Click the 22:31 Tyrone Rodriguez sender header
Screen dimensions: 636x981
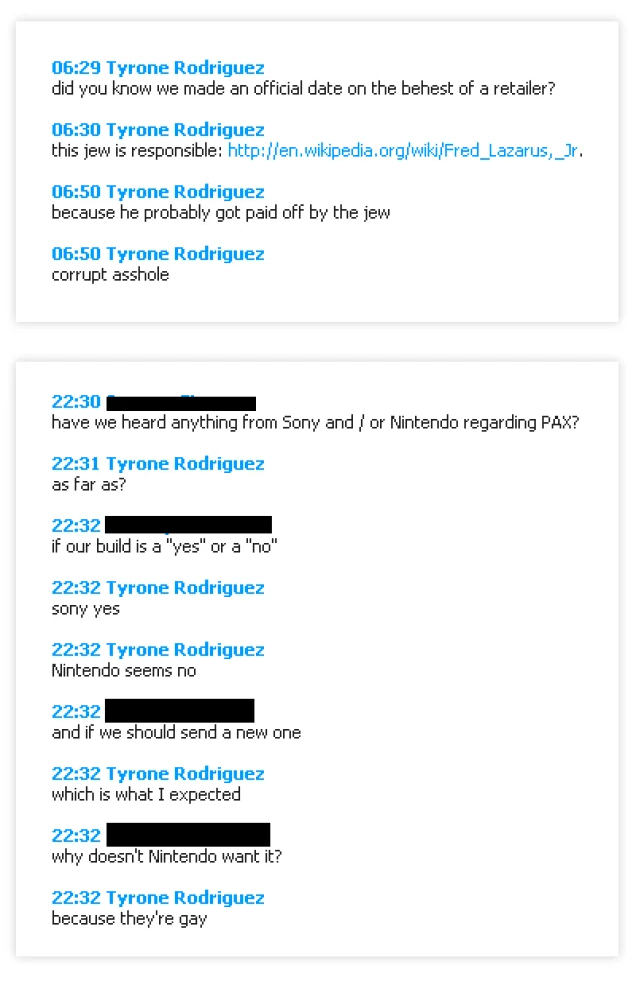(158, 464)
